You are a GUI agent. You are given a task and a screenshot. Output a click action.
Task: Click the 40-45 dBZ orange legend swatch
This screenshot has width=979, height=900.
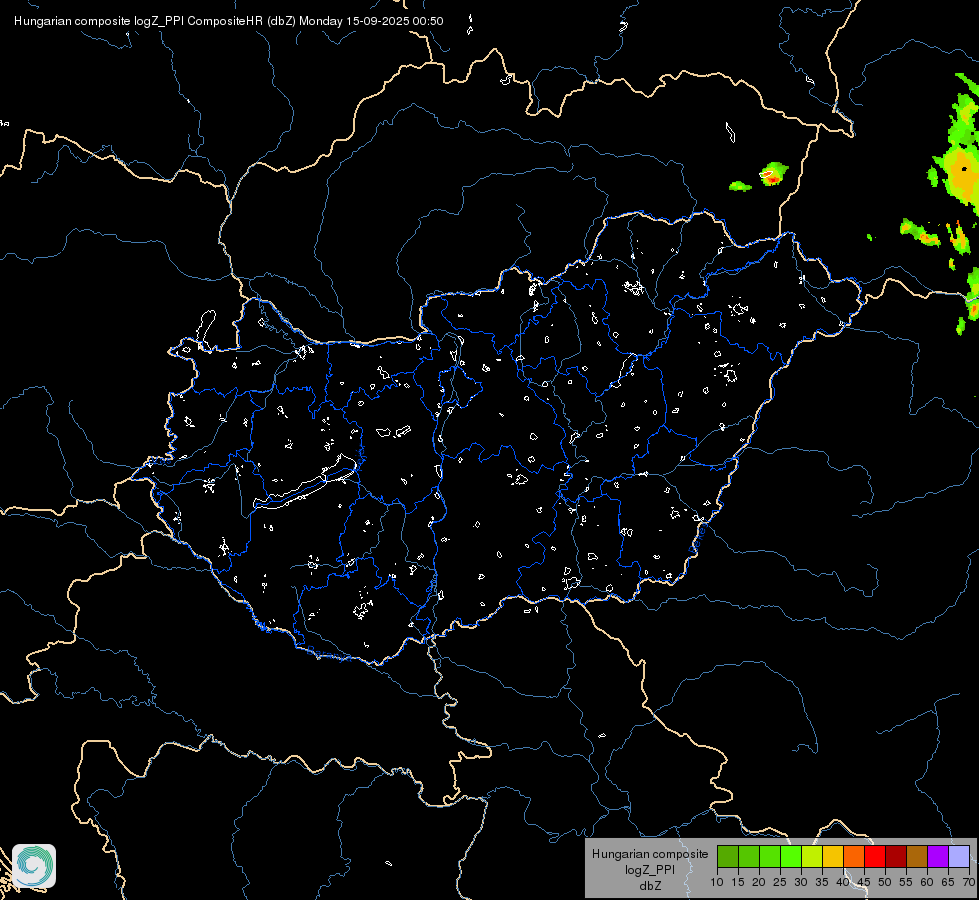854,856
